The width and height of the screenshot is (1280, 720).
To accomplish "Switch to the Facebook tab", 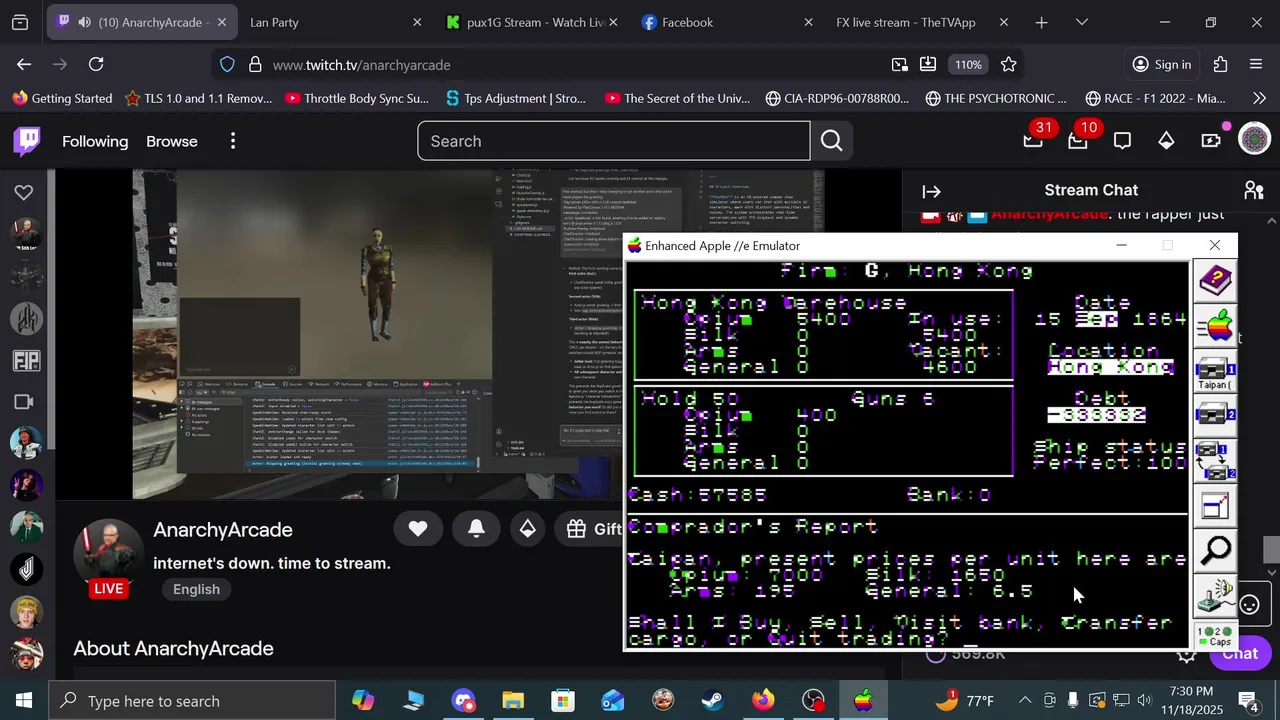I will [727, 22].
